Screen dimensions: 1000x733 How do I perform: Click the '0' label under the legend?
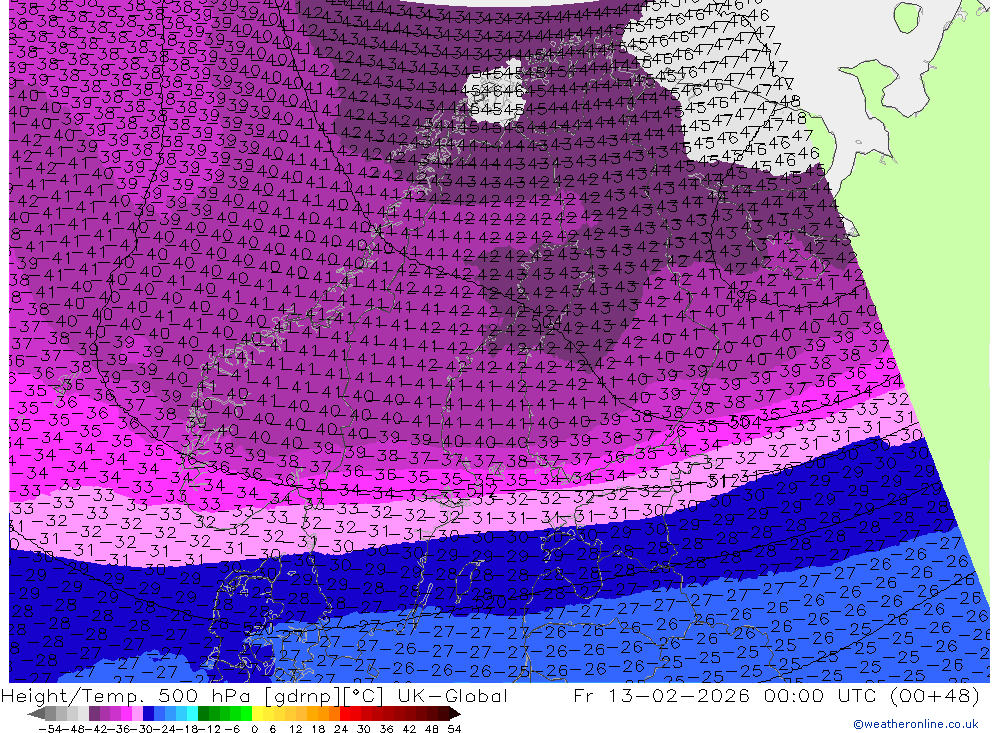click(254, 729)
